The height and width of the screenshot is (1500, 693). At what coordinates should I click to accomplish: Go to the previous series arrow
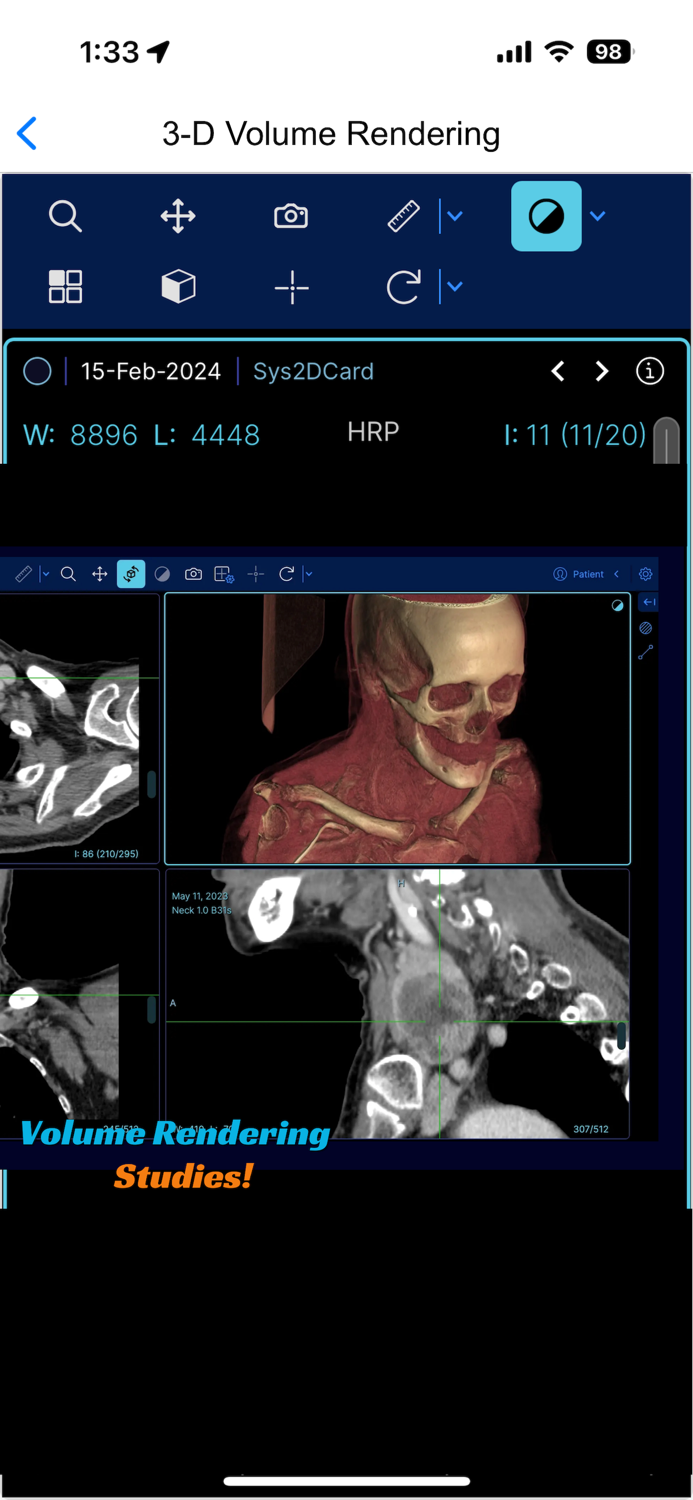[x=558, y=371]
